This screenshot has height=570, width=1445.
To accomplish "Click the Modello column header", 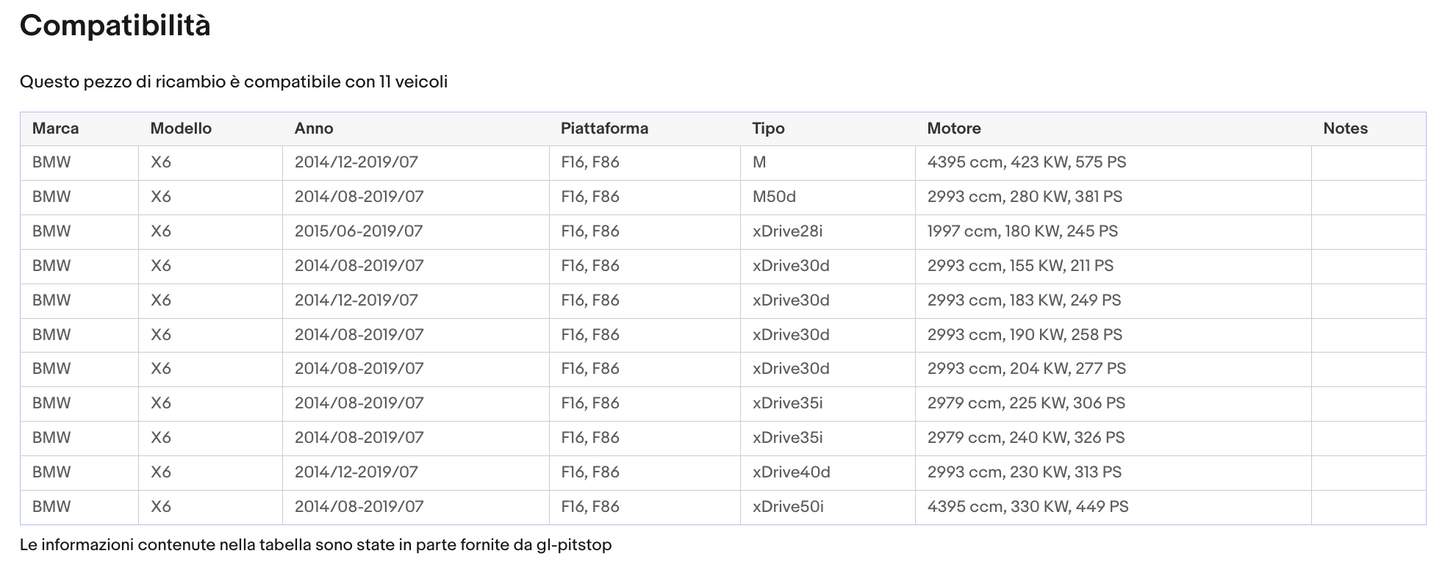I will tap(181, 129).
